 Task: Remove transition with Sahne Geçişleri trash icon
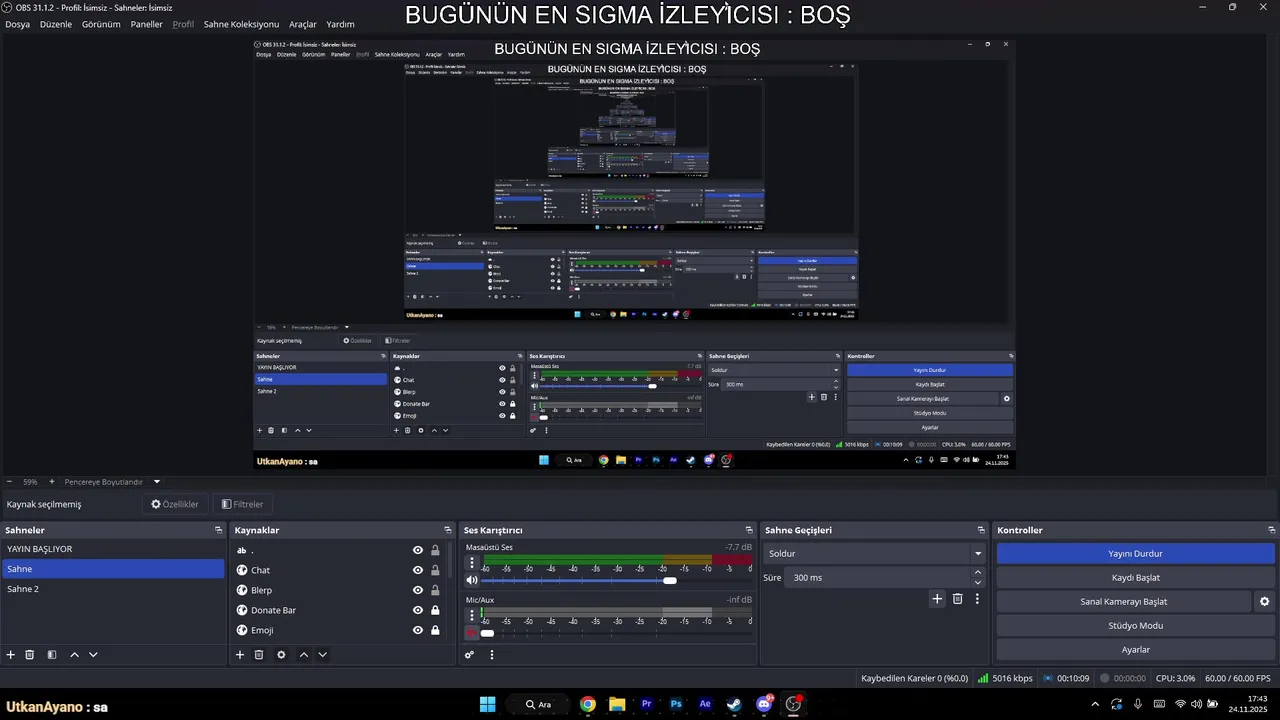point(957,599)
